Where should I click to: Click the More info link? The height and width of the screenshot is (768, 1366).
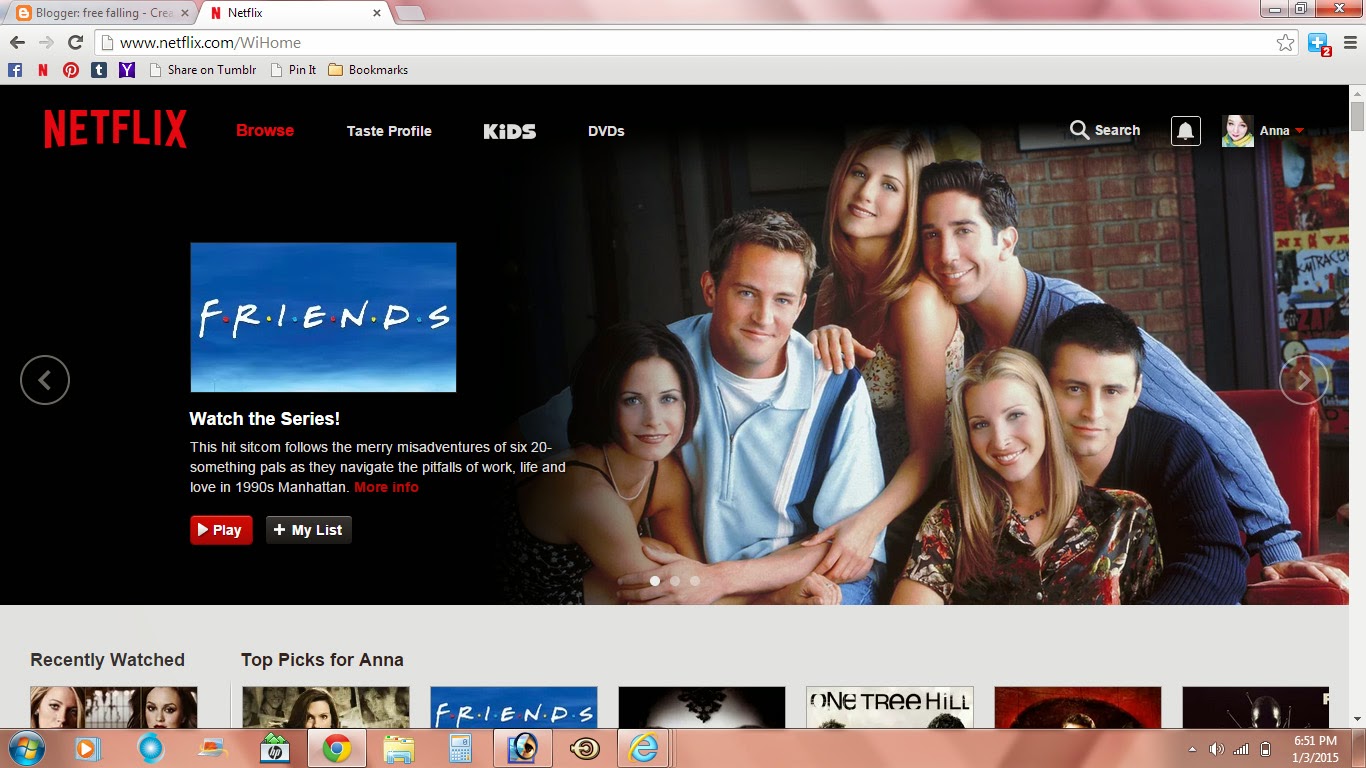tap(386, 487)
